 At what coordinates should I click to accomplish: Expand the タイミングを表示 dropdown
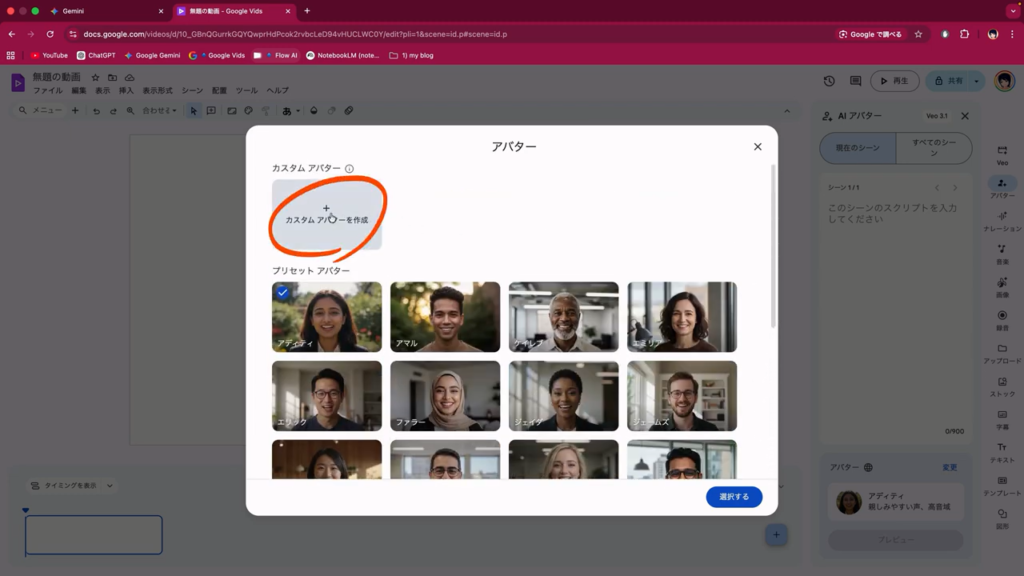pos(71,486)
